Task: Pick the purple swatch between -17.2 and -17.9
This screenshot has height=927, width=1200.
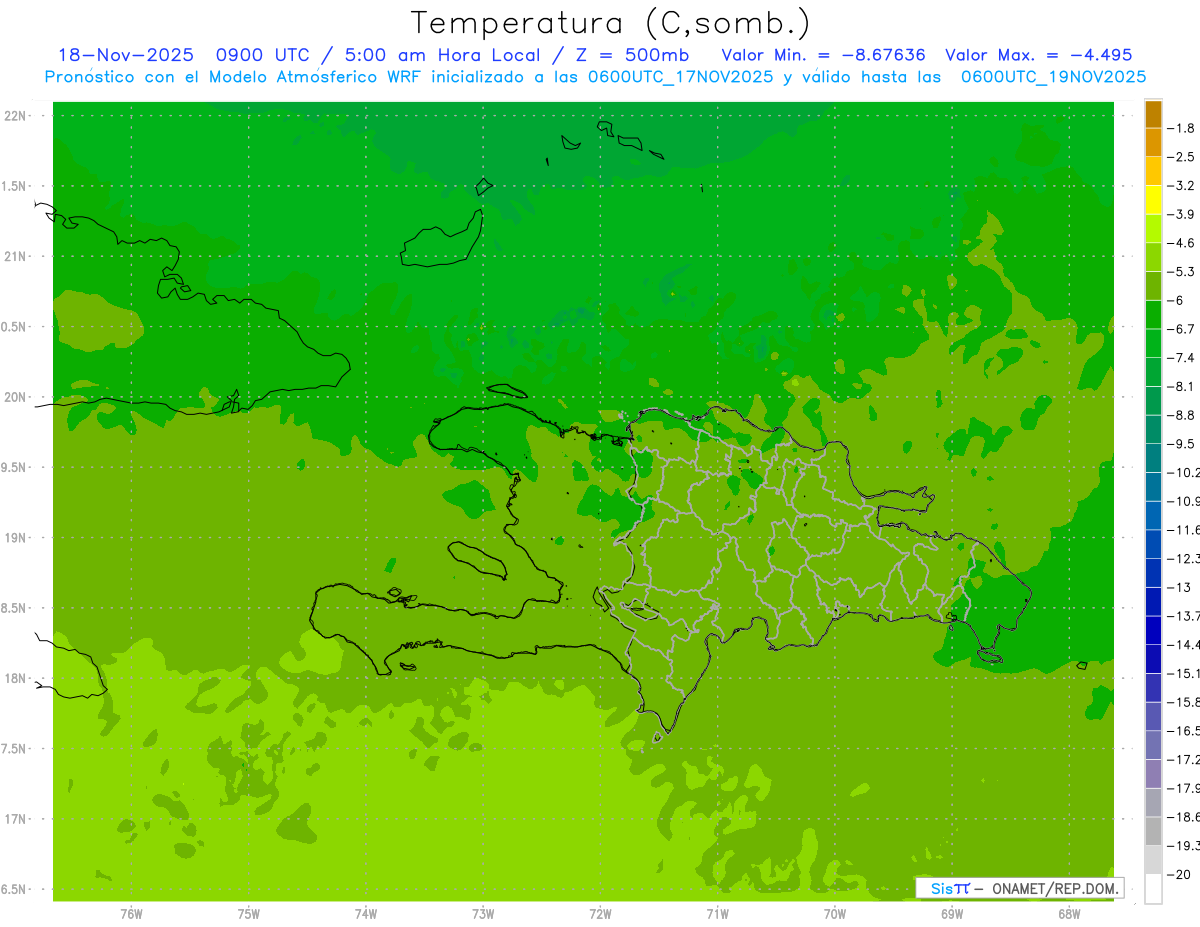Action: [1153, 773]
